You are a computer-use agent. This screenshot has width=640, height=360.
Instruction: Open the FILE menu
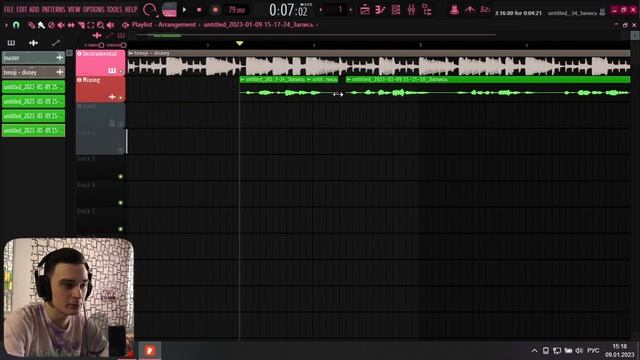point(9,9)
